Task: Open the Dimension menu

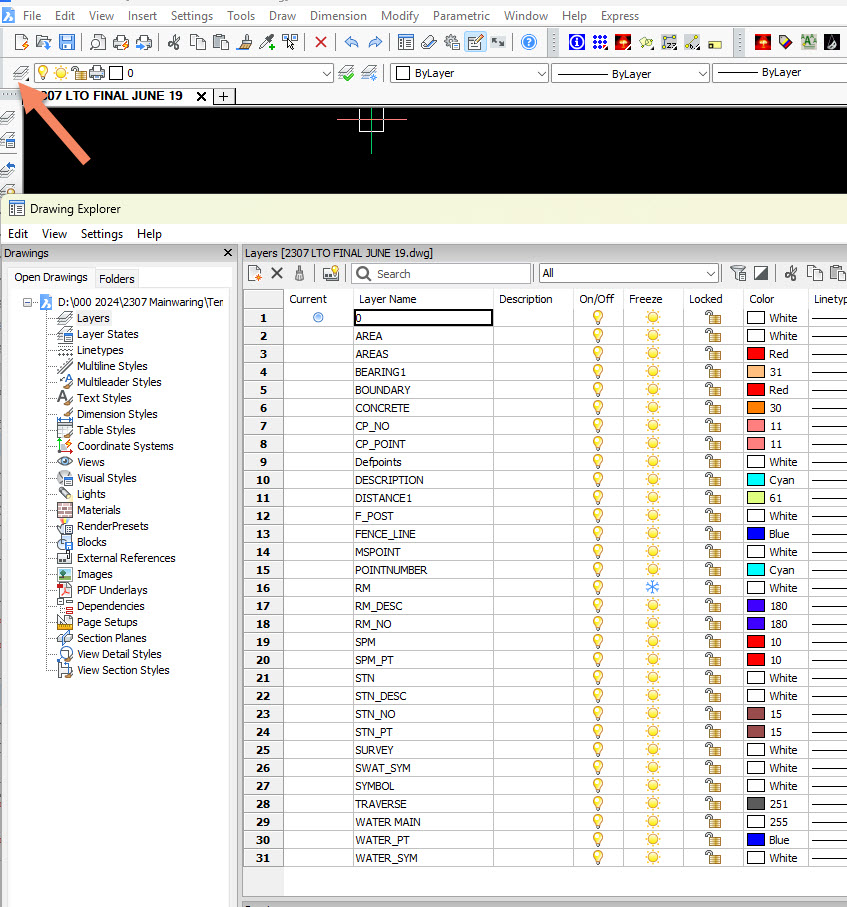Action: click(338, 16)
